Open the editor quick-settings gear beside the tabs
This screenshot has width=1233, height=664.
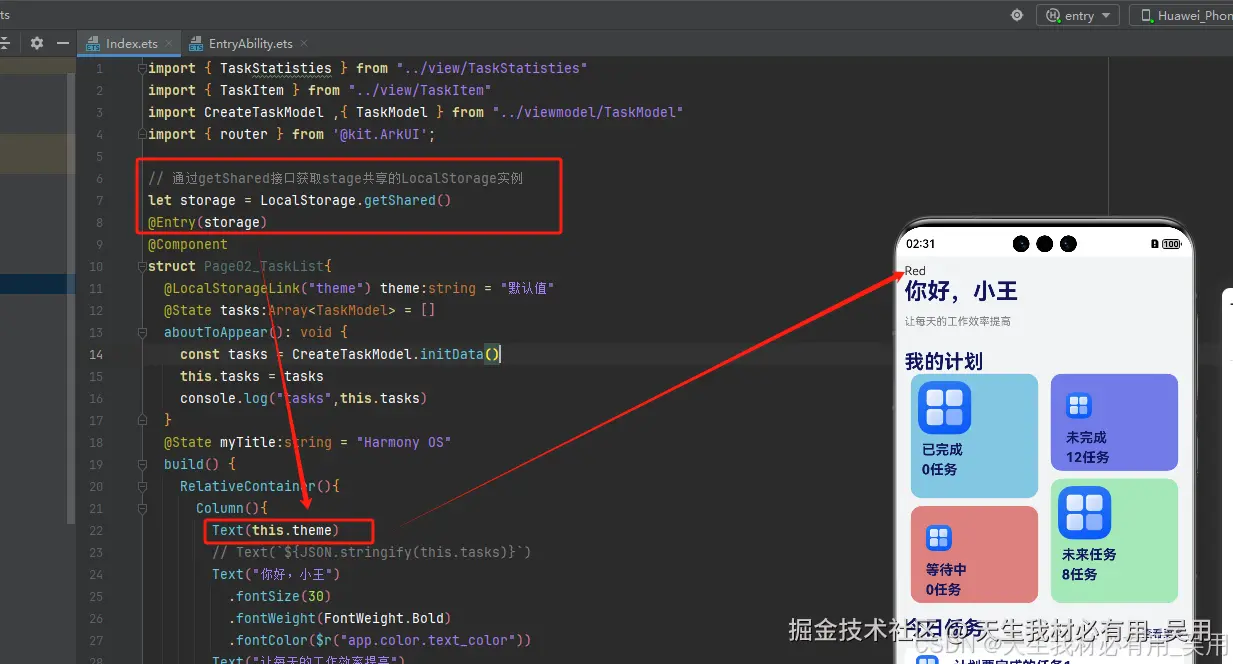point(37,43)
